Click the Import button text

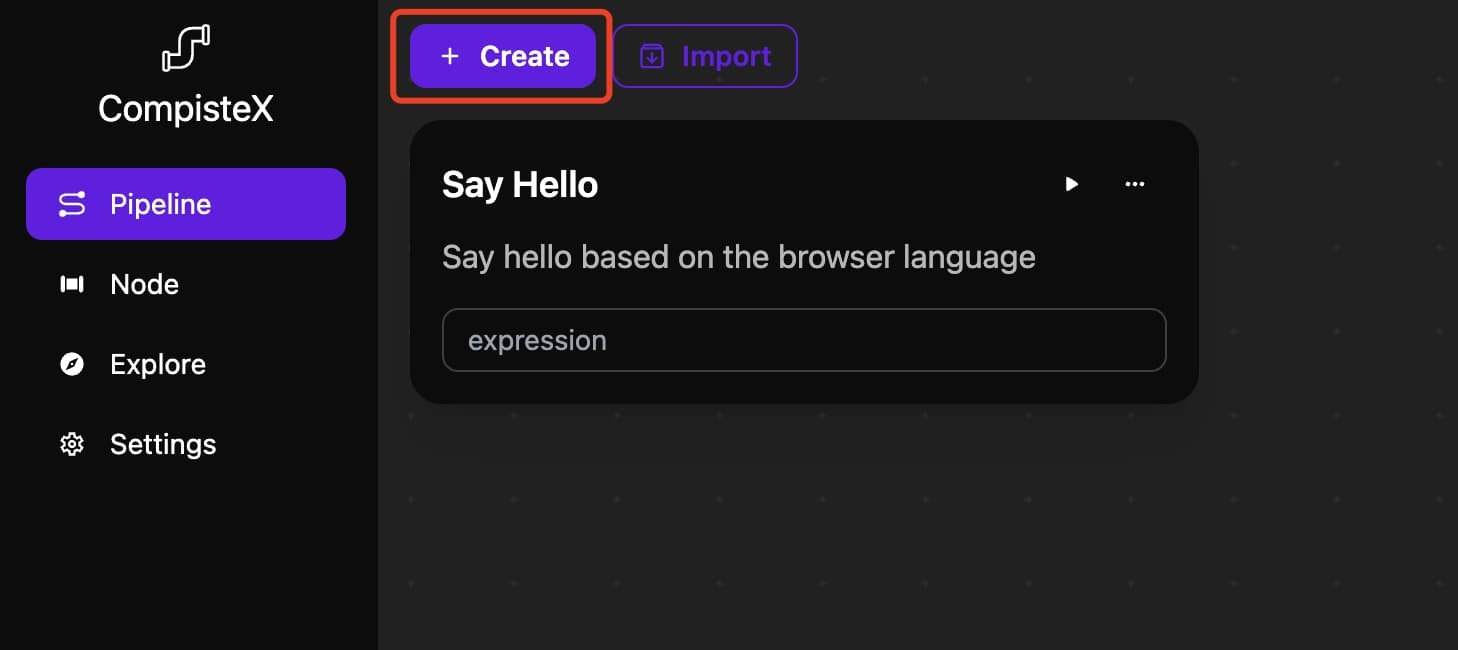click(727, 56)
